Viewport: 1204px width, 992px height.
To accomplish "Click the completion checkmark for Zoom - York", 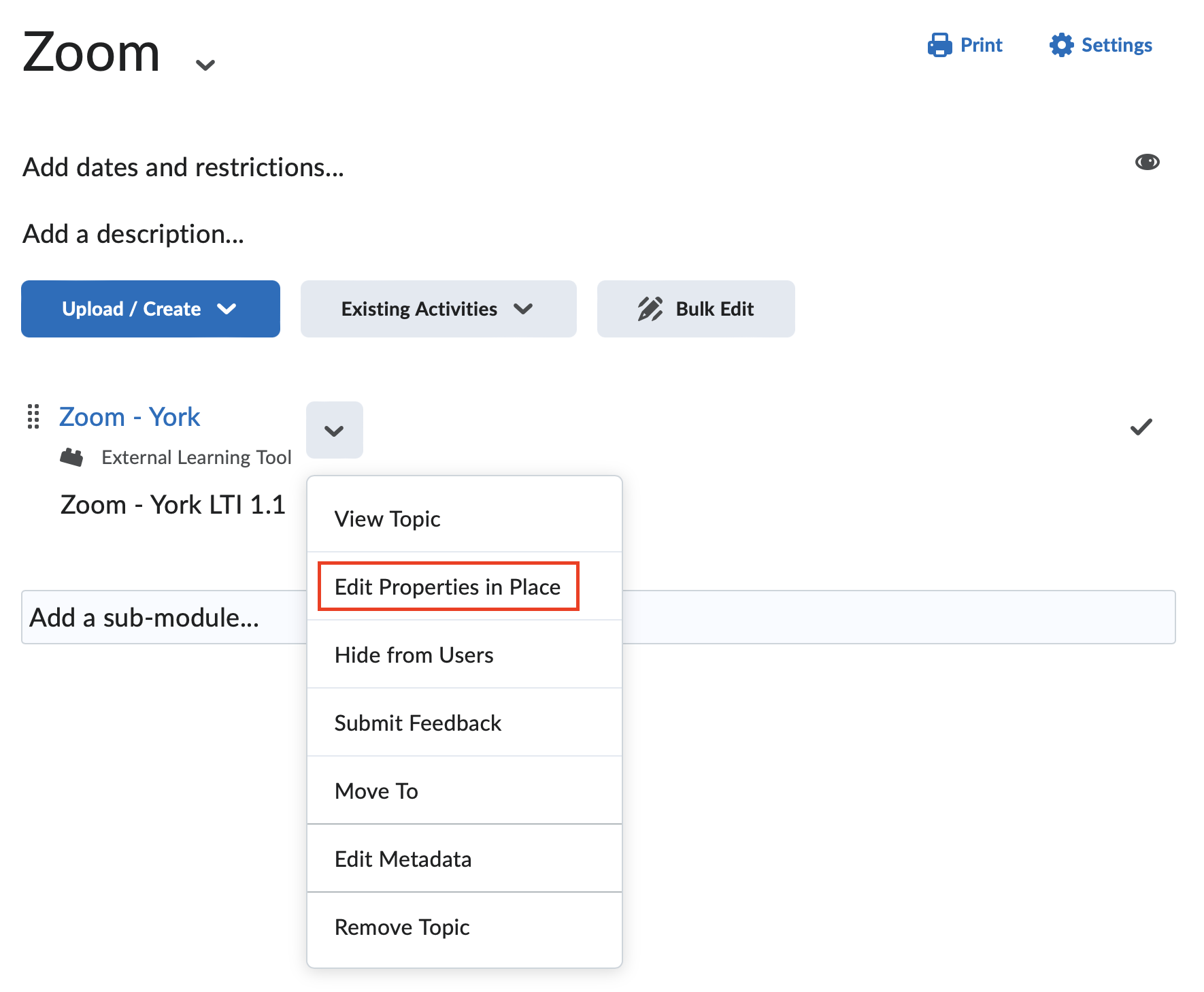I will coord(1141,427).
